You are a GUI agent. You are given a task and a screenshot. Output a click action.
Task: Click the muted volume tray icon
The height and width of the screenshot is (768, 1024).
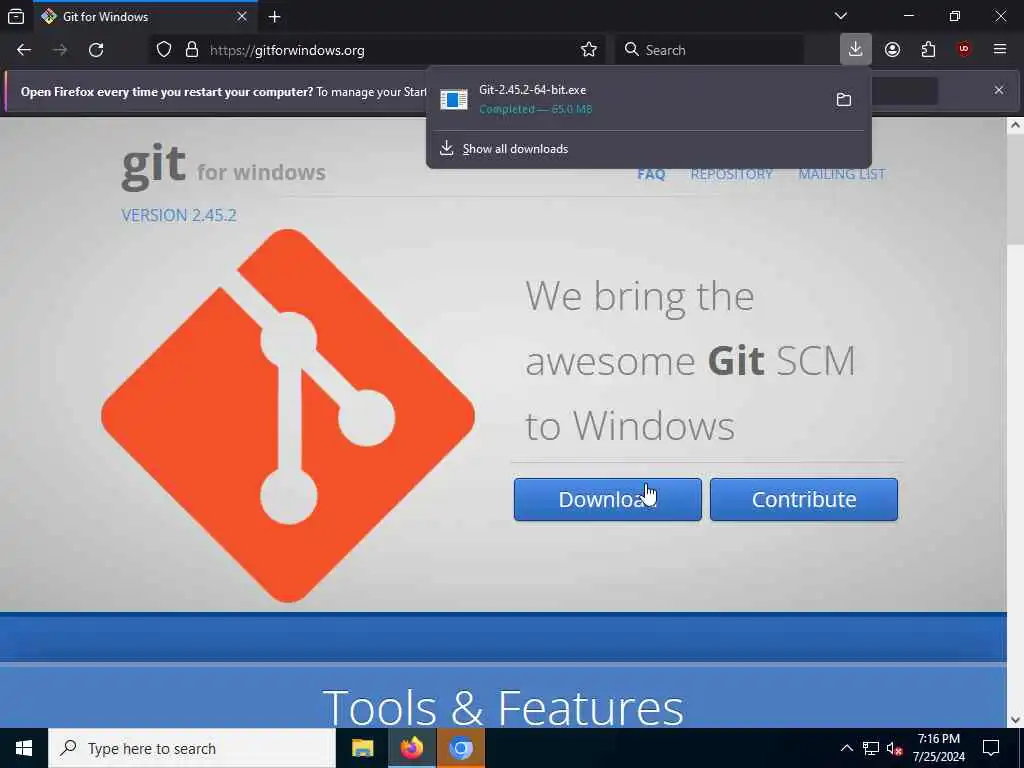(895, 748)
